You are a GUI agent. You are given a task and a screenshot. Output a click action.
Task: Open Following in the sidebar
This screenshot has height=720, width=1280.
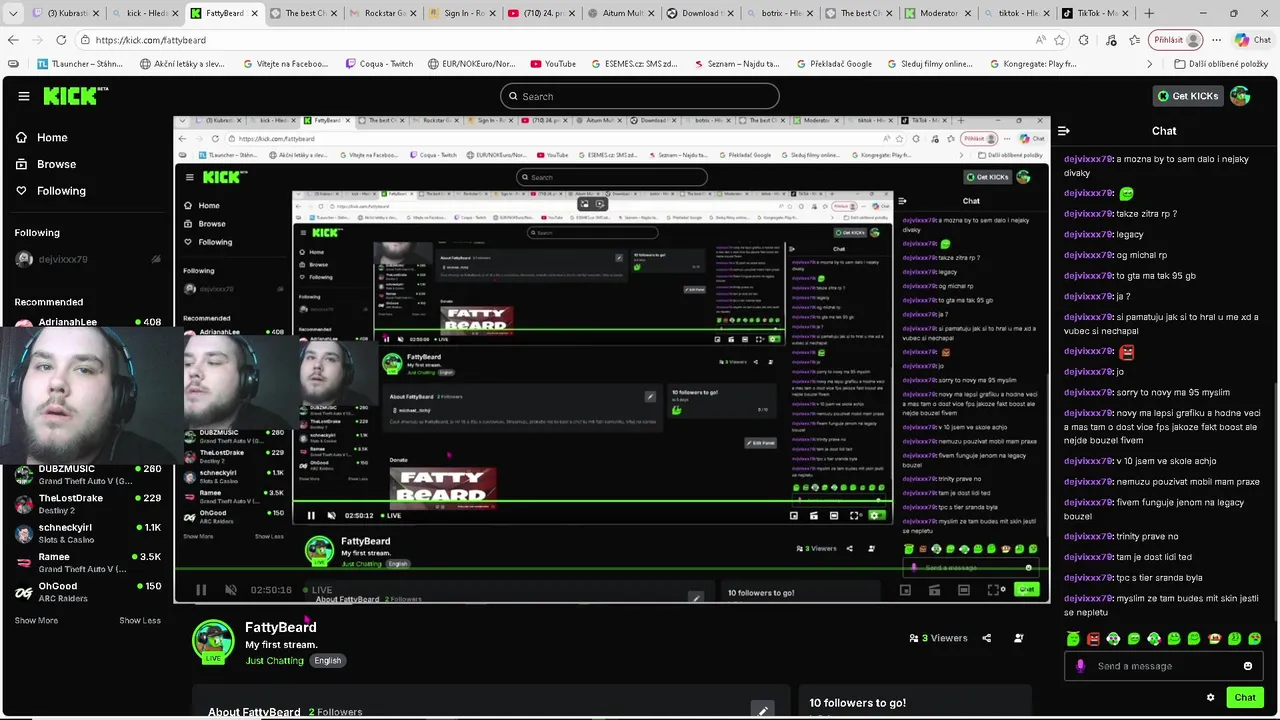click(50, 191)
